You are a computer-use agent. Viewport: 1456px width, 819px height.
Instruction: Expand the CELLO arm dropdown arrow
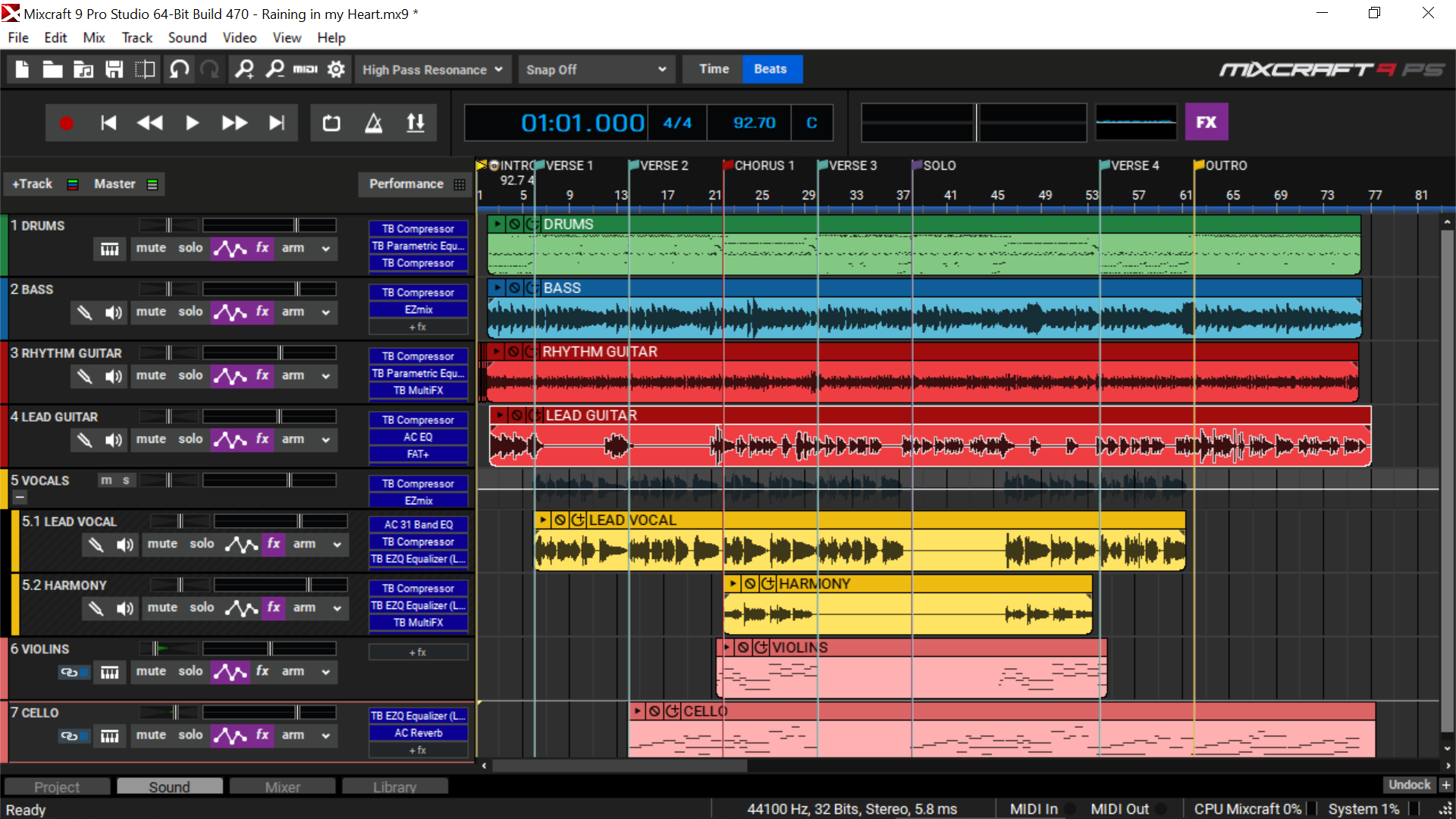click(x=326, y=736)
